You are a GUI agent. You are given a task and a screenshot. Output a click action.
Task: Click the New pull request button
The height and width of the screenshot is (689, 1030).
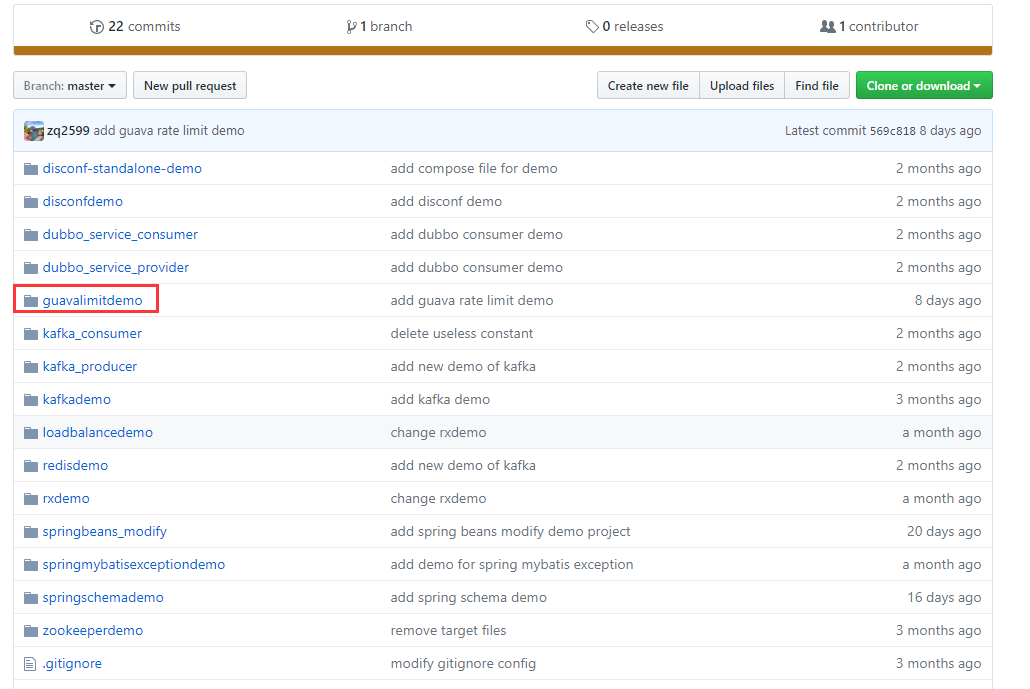coord(190,86)
